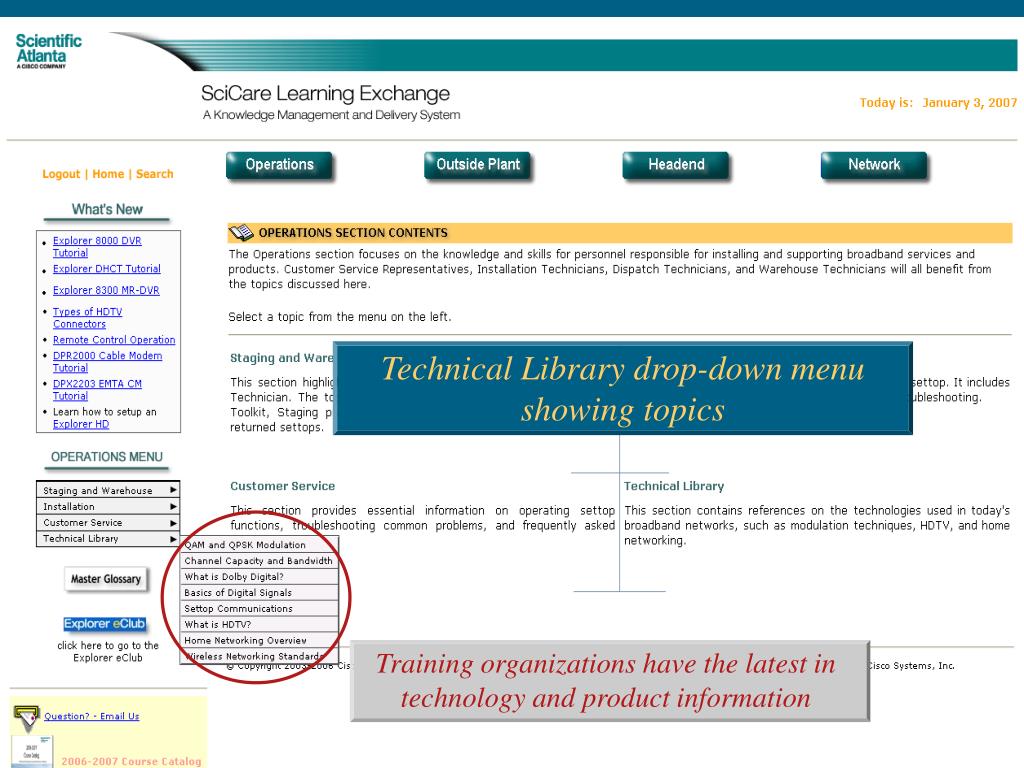Select Customer Service in the Operations menu
Image resolution: width=1024 pixels, height=768 pixels.
click(x=108, y=522)
